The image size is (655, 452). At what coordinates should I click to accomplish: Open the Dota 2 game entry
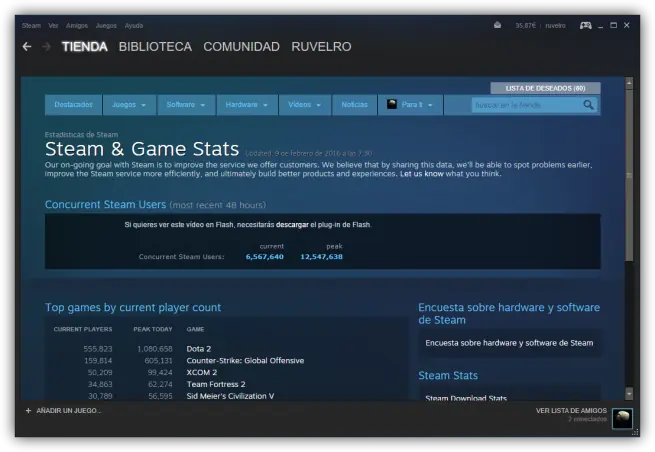[198, 349]
